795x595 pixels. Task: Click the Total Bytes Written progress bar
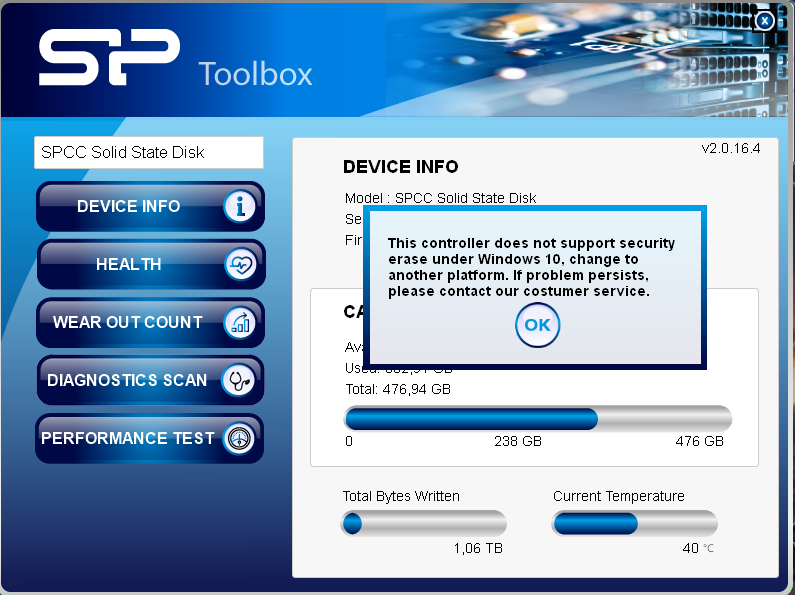423,523
